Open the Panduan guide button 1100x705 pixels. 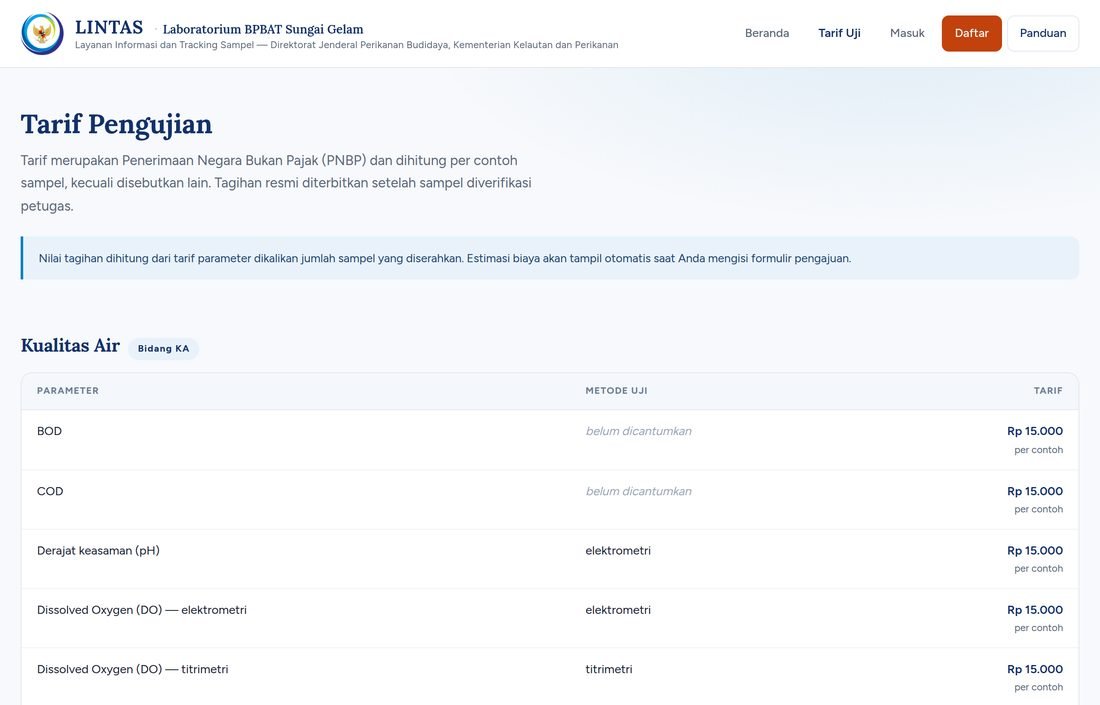coord(1042,33)
